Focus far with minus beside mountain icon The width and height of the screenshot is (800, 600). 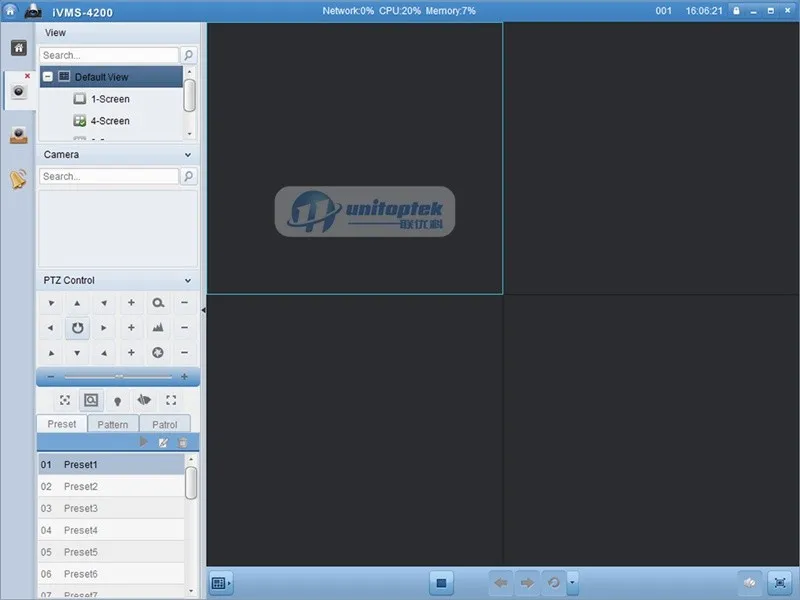pos(184,328)
